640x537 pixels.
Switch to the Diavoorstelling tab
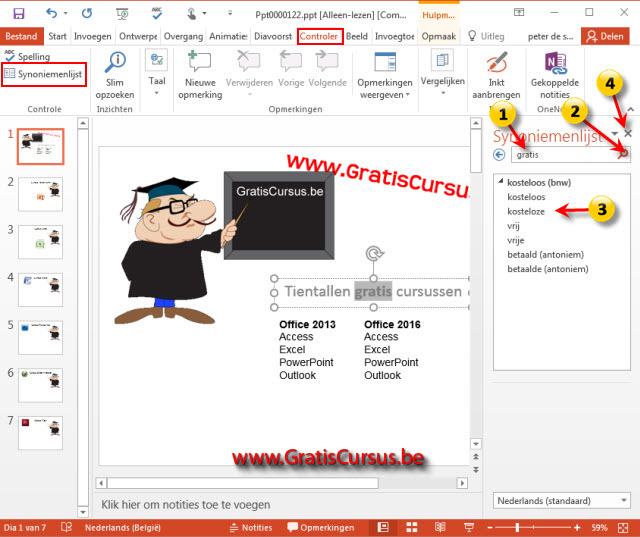click(273, 36)
